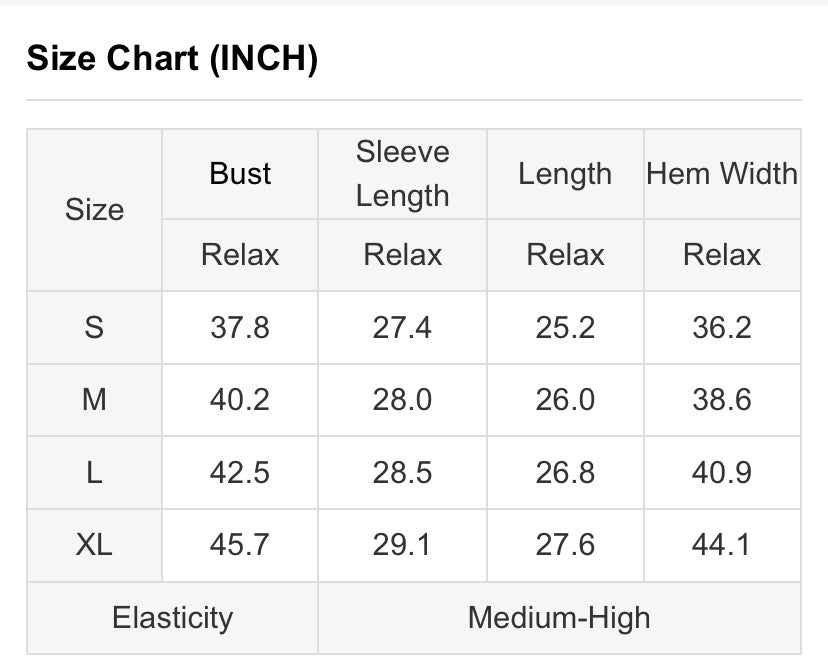Click the hem width value 44.1
This screenshot has width=828, height=664.
722,545
